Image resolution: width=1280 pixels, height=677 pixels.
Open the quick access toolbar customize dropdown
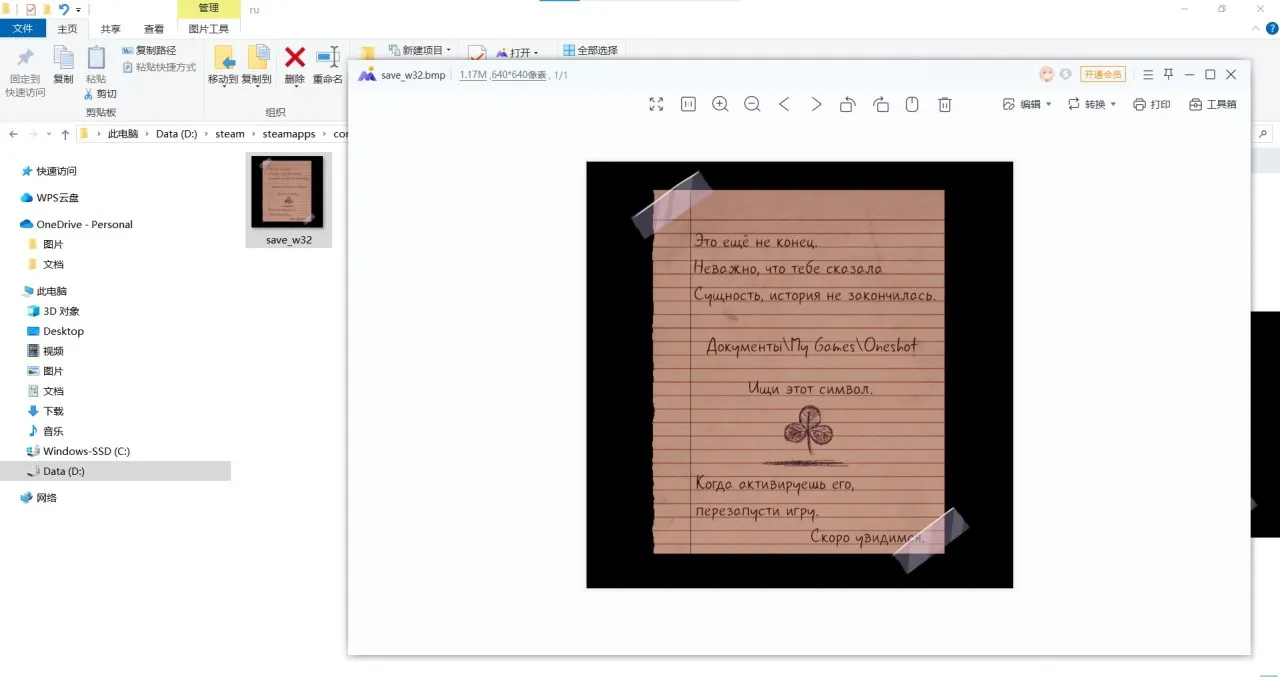(79, 10)
